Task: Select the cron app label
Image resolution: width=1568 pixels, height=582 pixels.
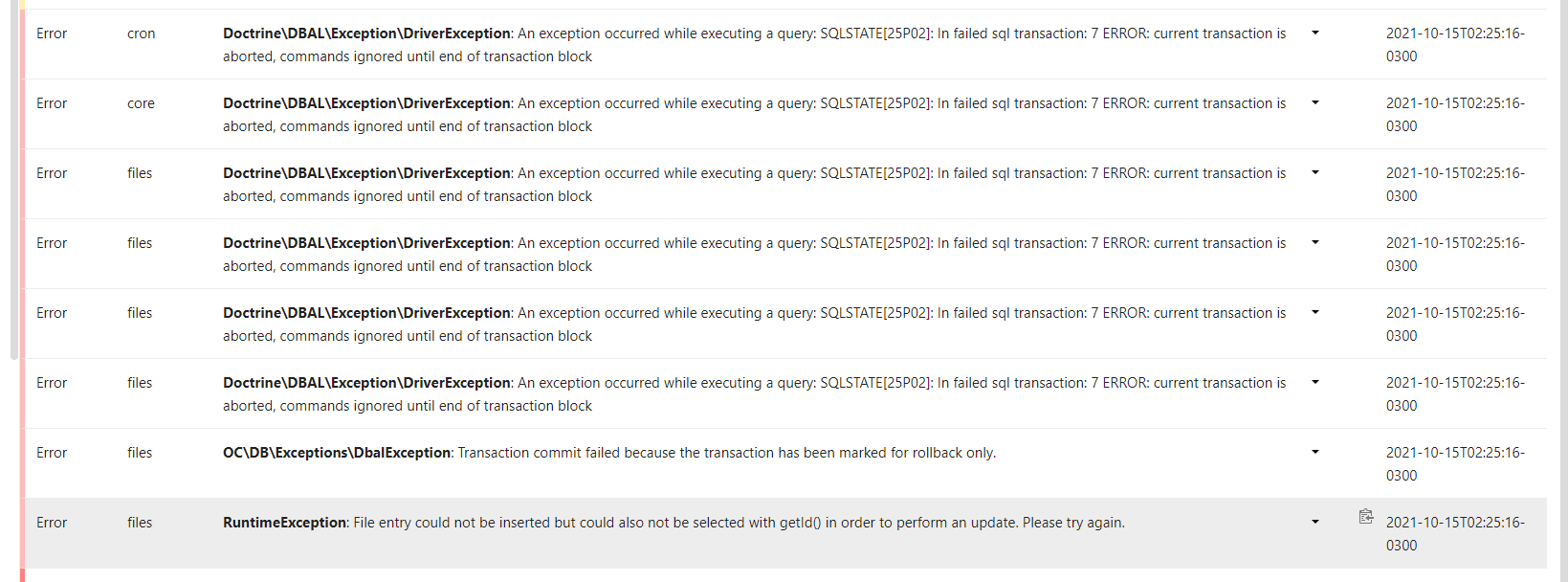Action: [141, 34]
